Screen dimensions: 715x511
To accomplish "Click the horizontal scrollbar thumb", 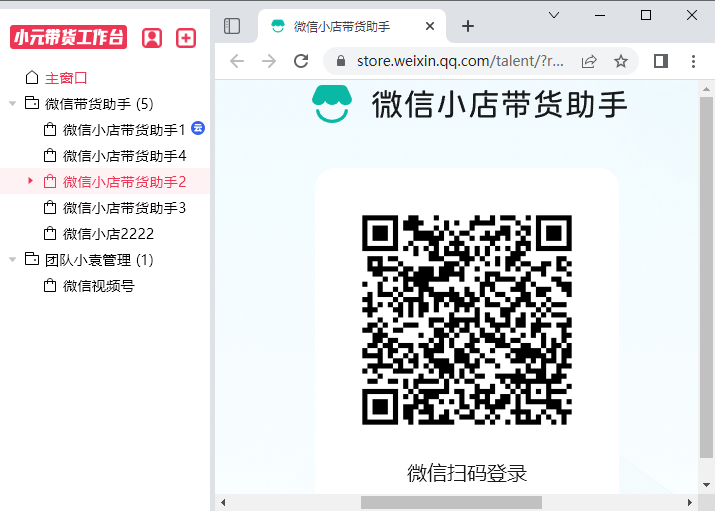I will 450,502.
